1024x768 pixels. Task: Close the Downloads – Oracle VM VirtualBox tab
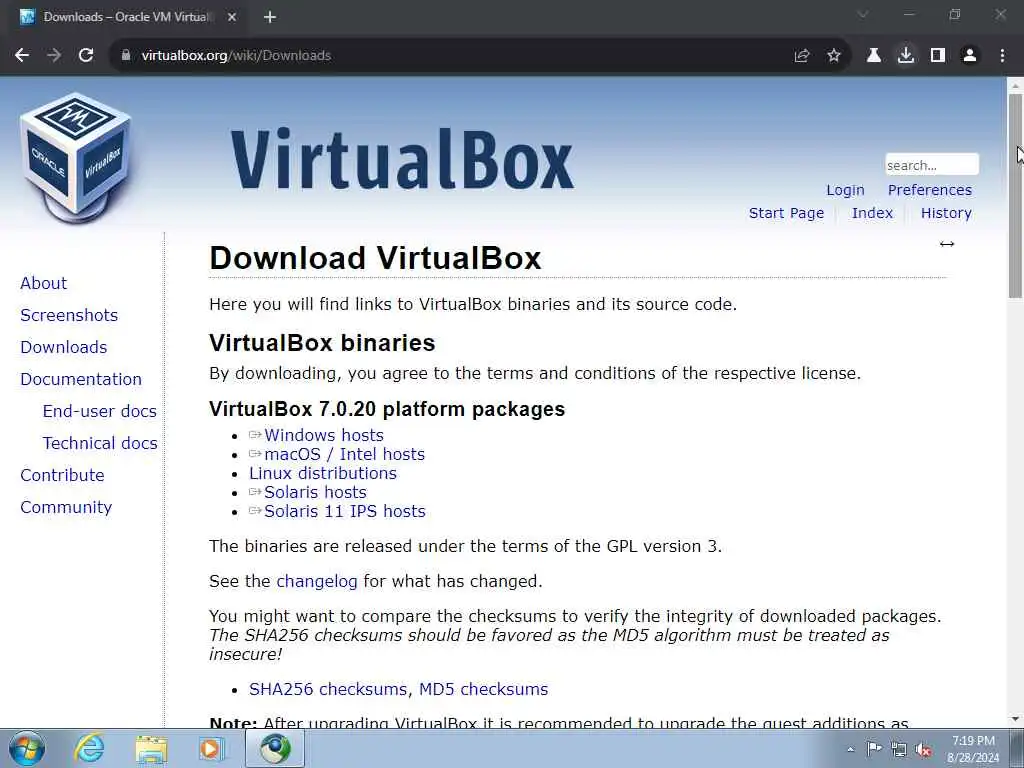[x=232, y=17]
